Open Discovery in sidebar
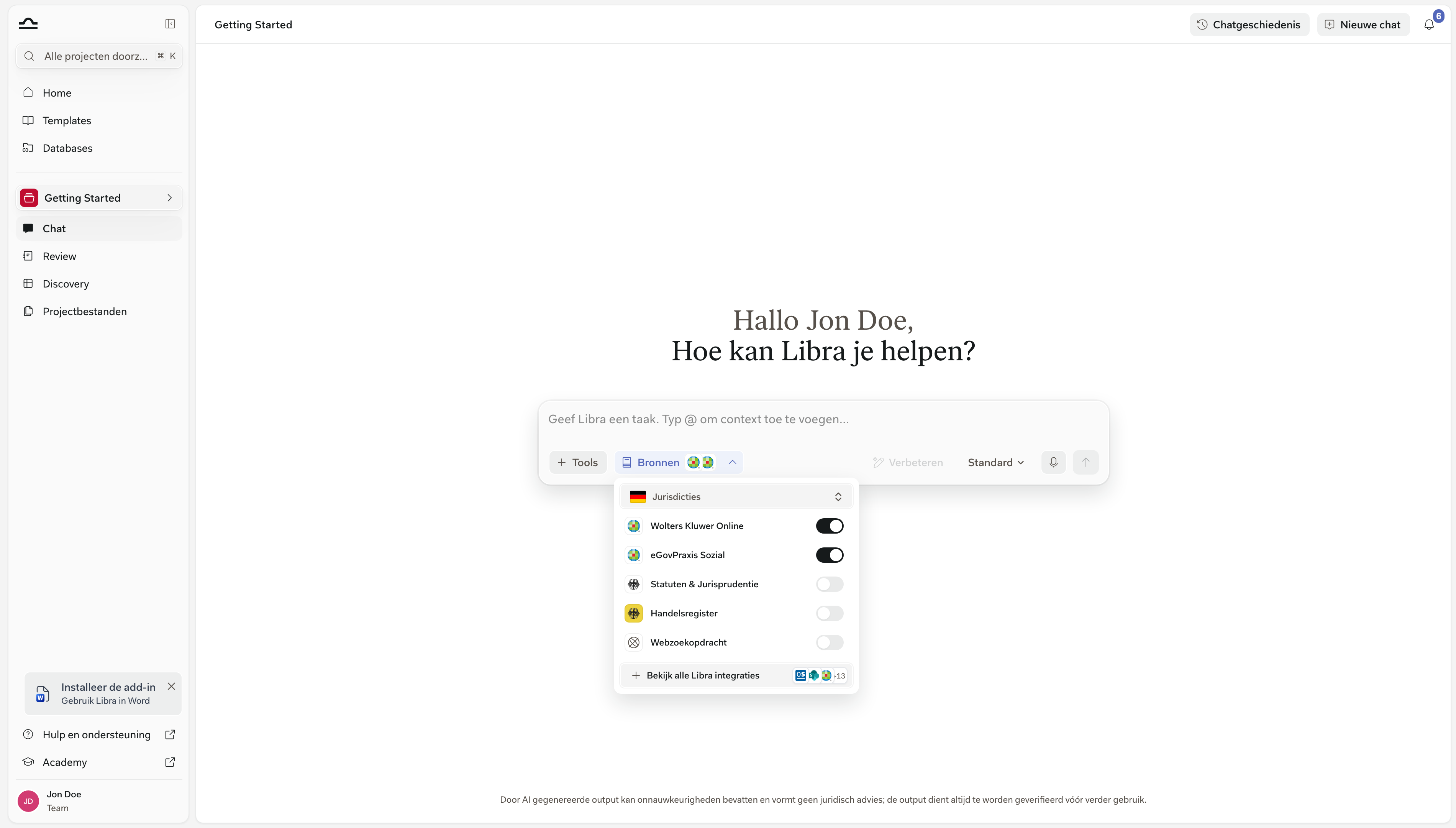 pos(99,284)
